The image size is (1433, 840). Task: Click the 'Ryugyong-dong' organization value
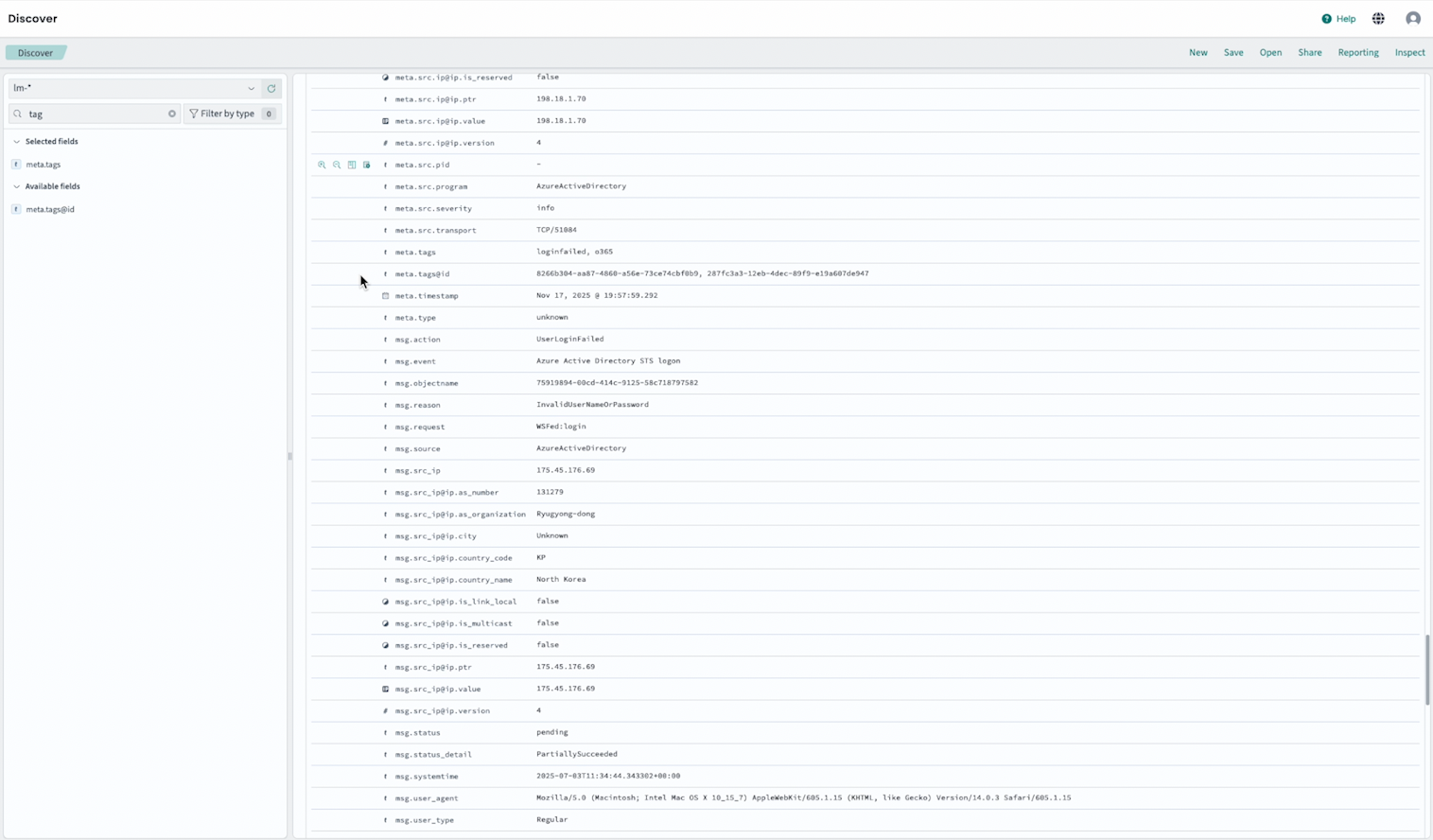click(566, 514)
